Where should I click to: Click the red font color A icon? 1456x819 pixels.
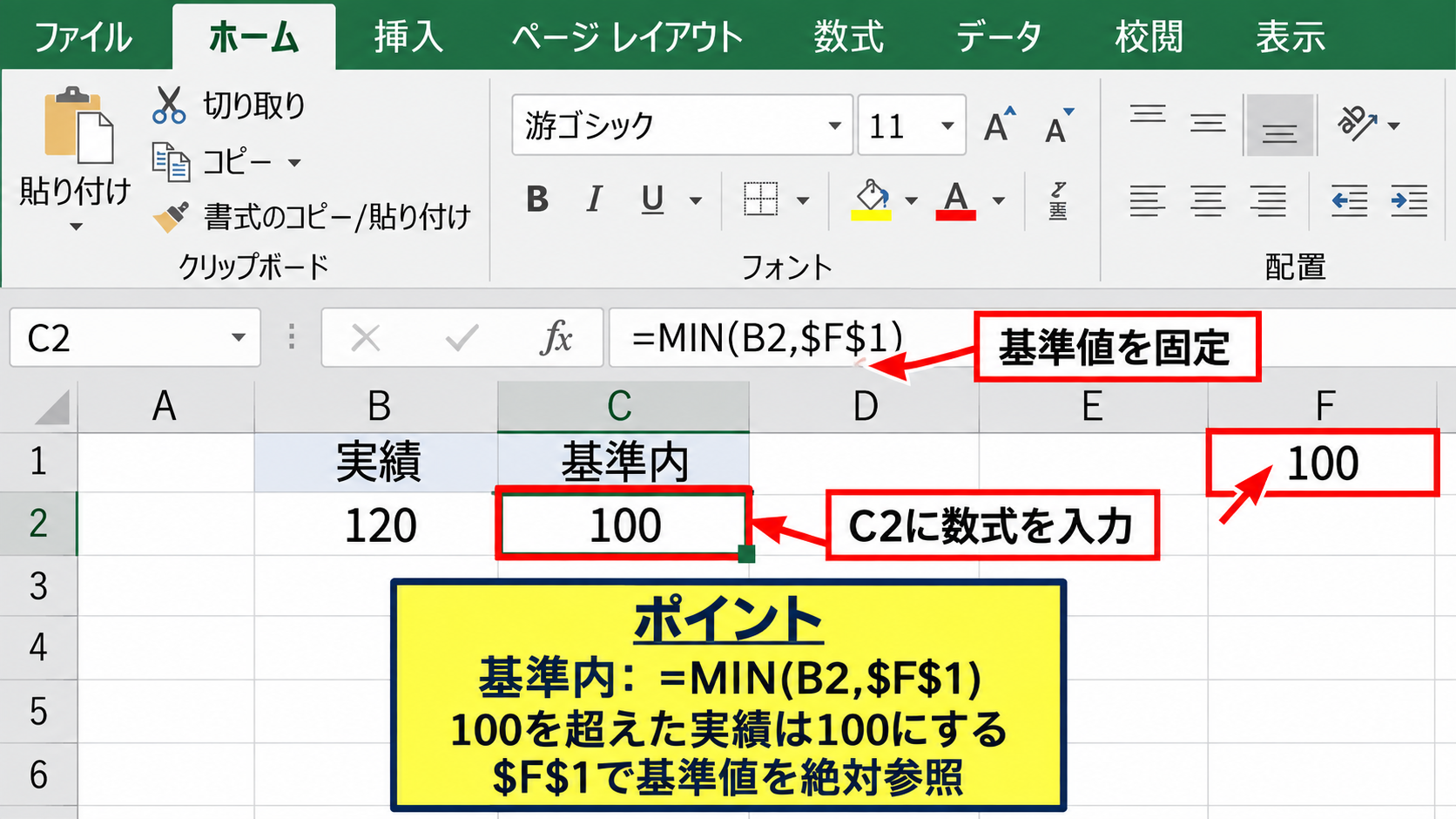955,200
